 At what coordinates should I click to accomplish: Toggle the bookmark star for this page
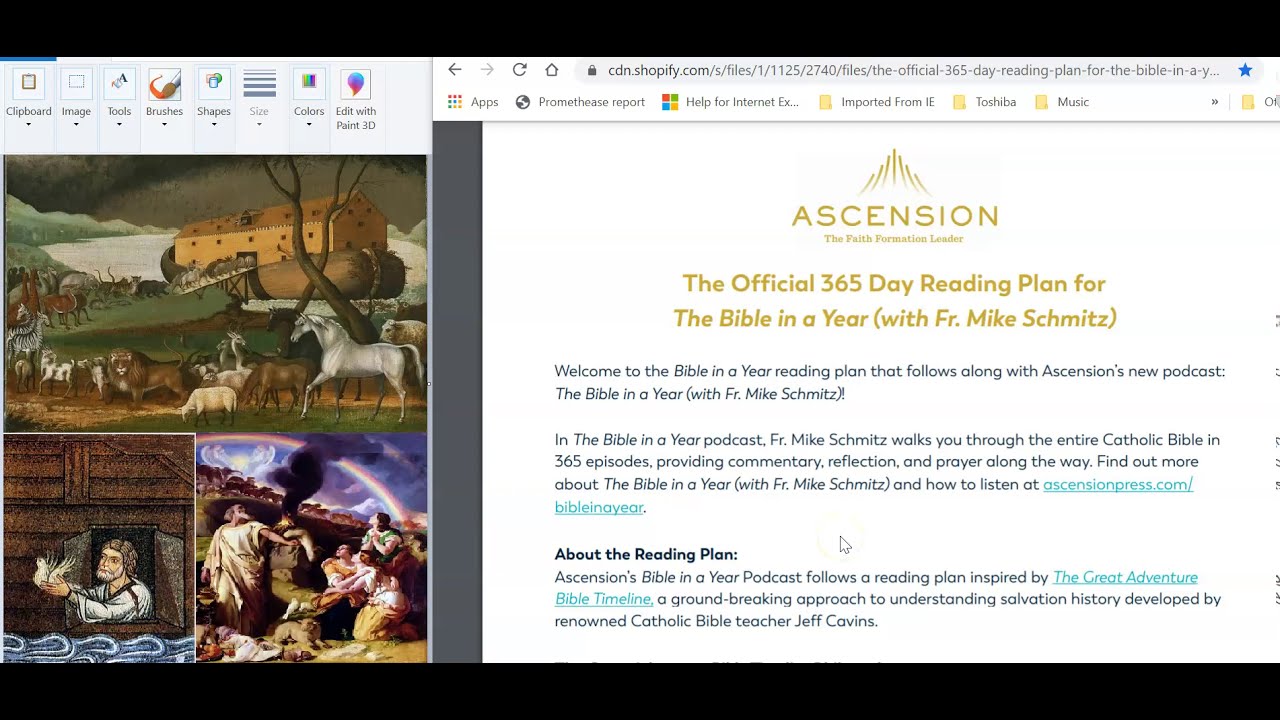click(1245, 70)
